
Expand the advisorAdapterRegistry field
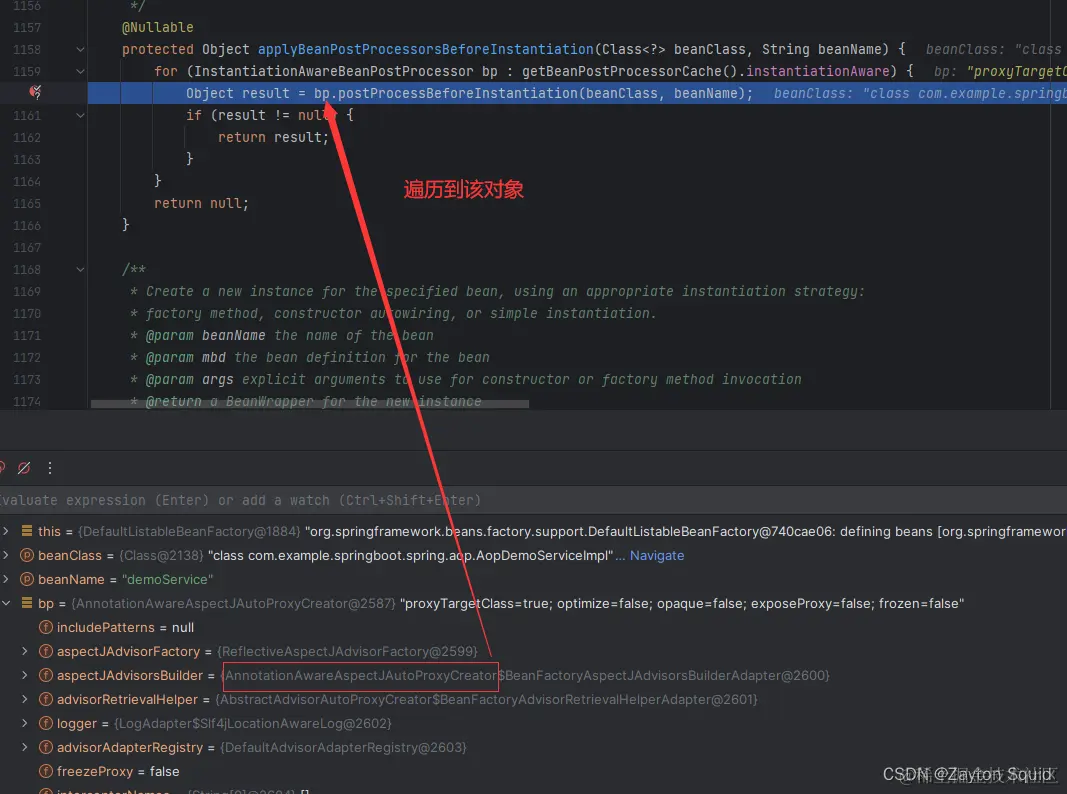(25, 747)
